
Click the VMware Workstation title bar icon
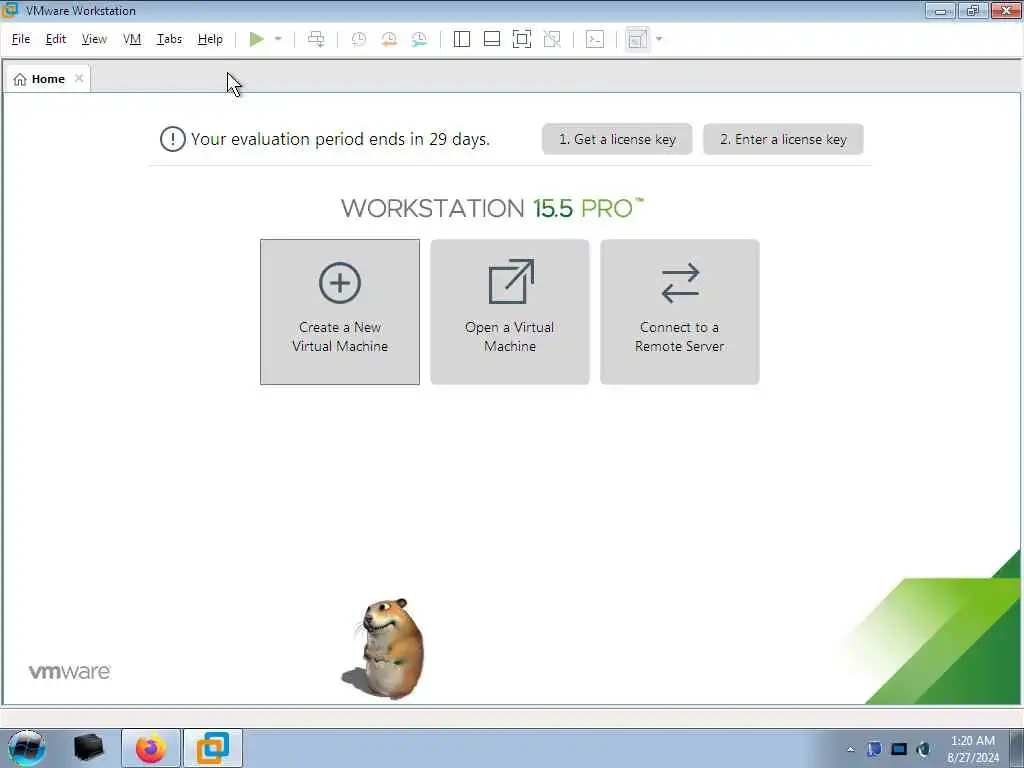click(10, 10)
